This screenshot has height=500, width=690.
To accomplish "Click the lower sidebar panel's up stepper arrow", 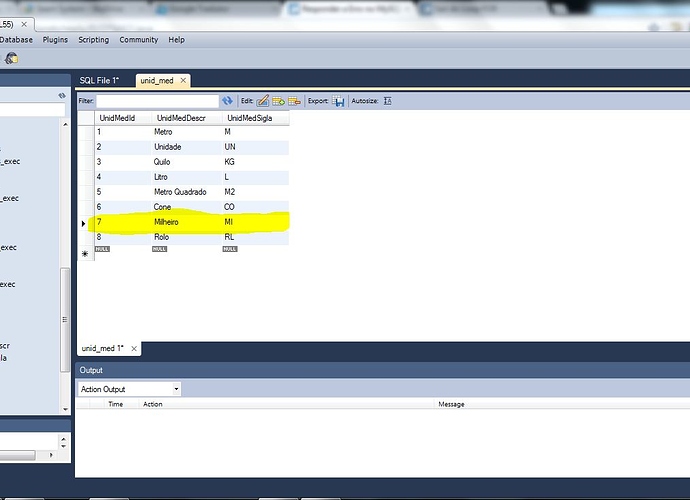I will click(x=64, y=439).
